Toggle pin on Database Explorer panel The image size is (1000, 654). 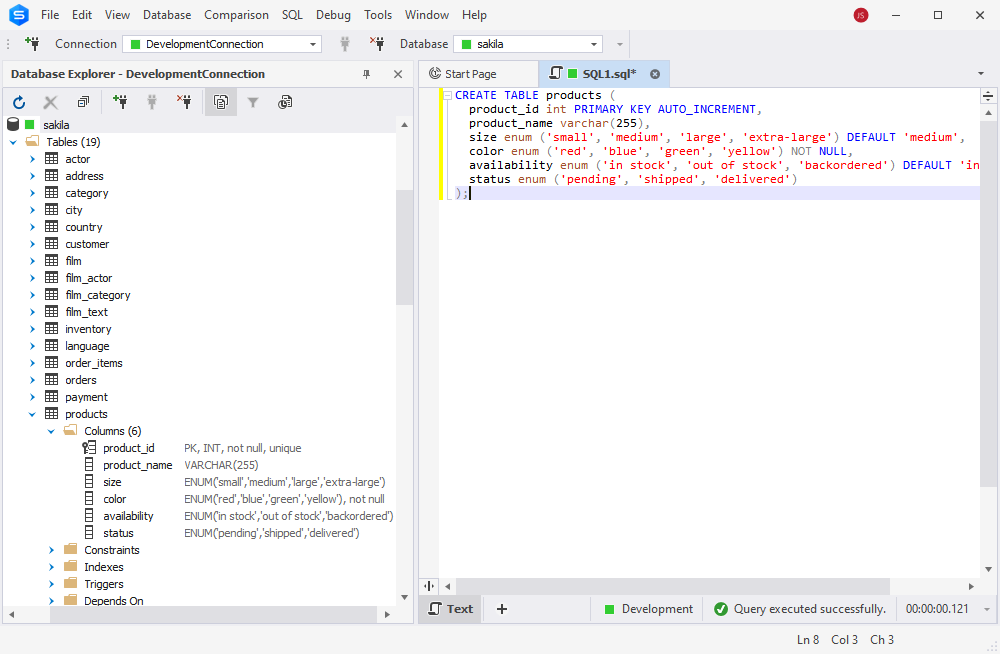tap(367, 74)
